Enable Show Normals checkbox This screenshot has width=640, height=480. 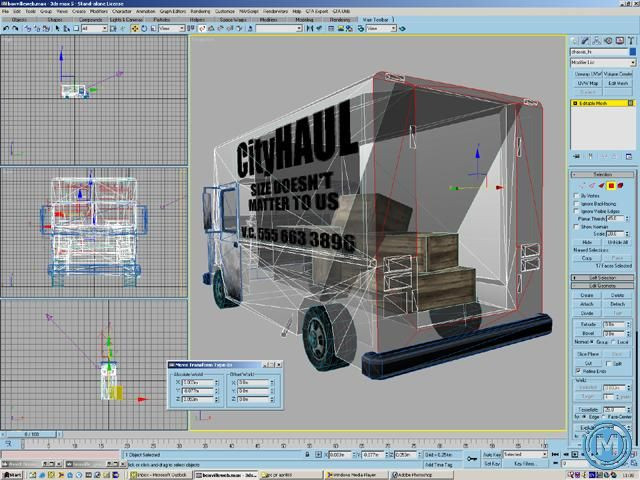[577, 227]
